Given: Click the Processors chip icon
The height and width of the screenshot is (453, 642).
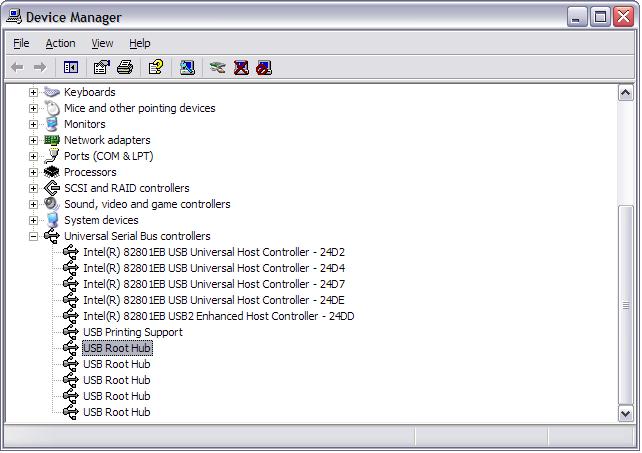Looking at the screenshot, I should pyautogui.click(x=52, y=172).
